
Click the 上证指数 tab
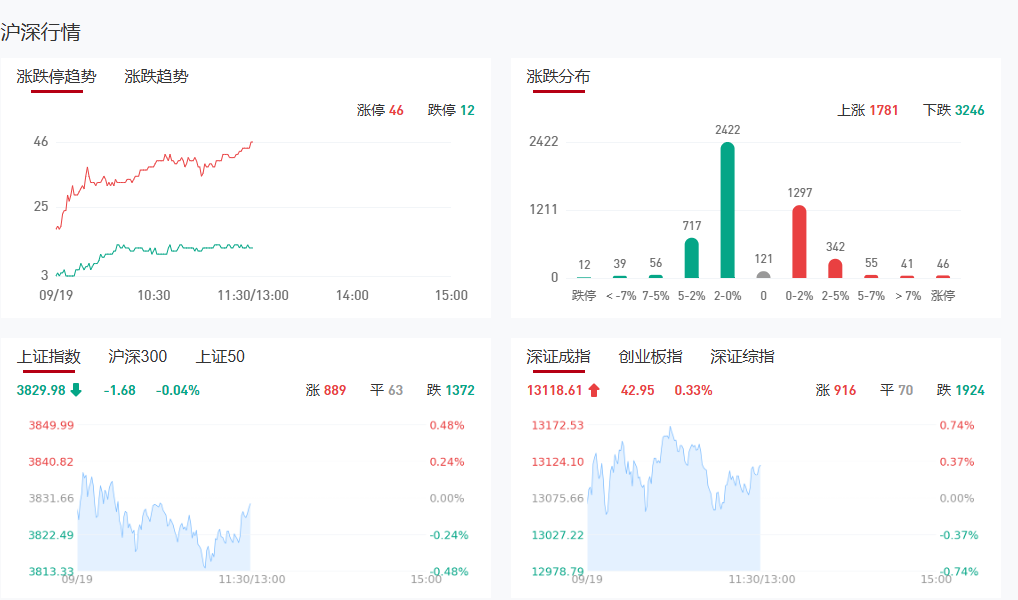point(49,356)
